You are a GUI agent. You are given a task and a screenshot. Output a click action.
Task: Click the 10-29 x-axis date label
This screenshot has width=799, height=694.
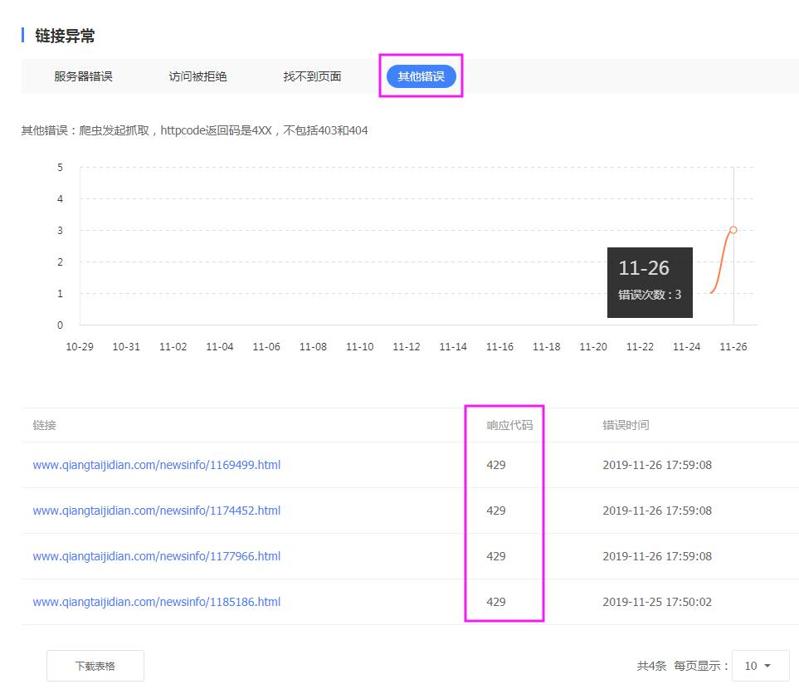(x=79, y=346)
